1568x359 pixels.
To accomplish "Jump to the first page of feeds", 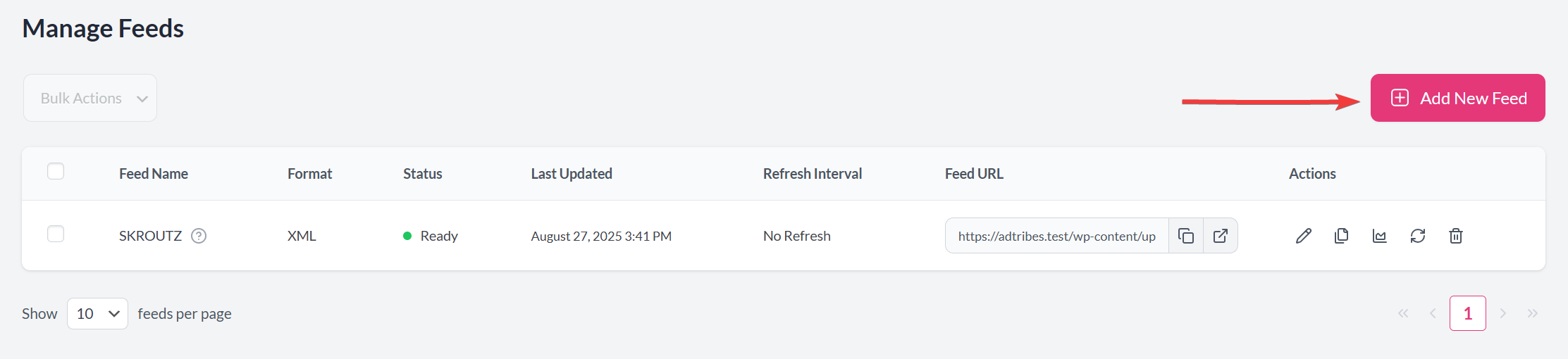I will tap(1403, 313).
